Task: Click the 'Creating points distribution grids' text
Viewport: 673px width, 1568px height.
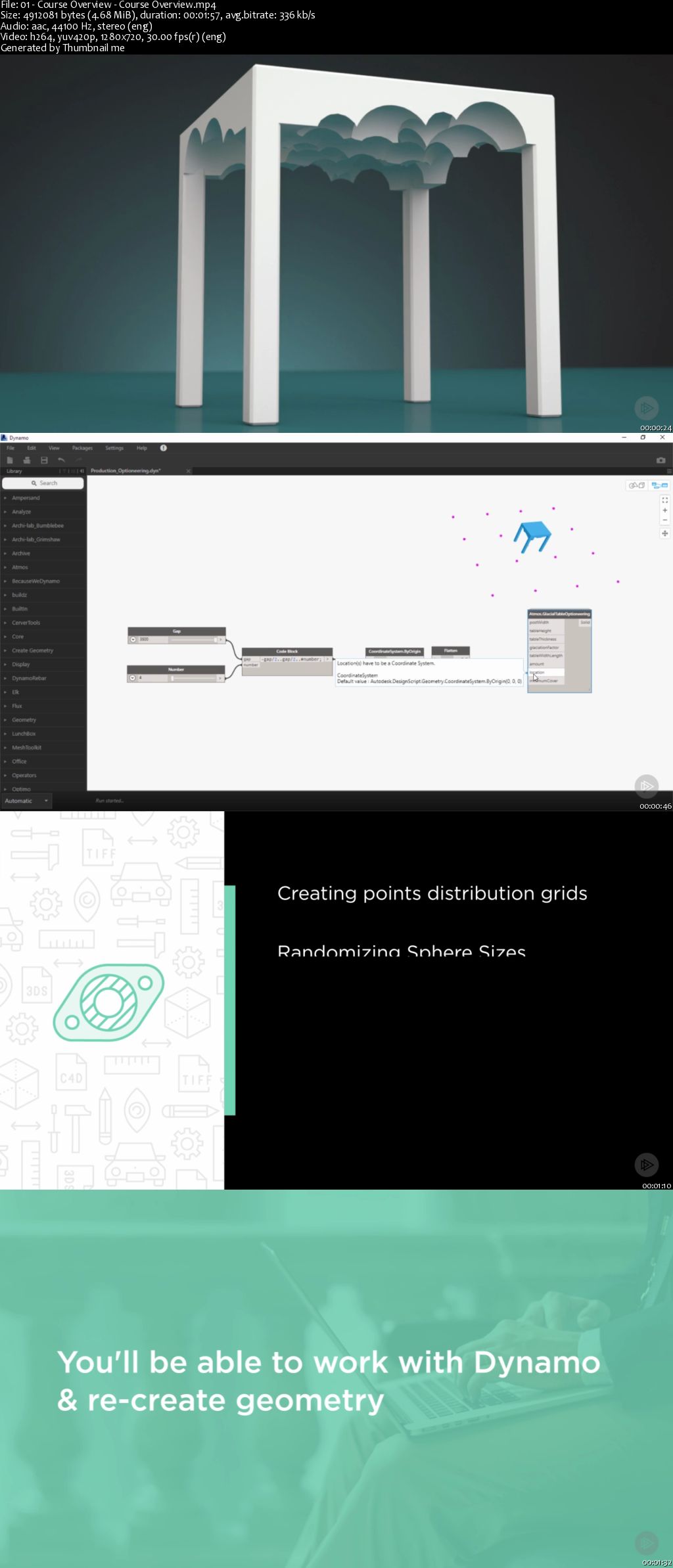Action: (432, 893)
